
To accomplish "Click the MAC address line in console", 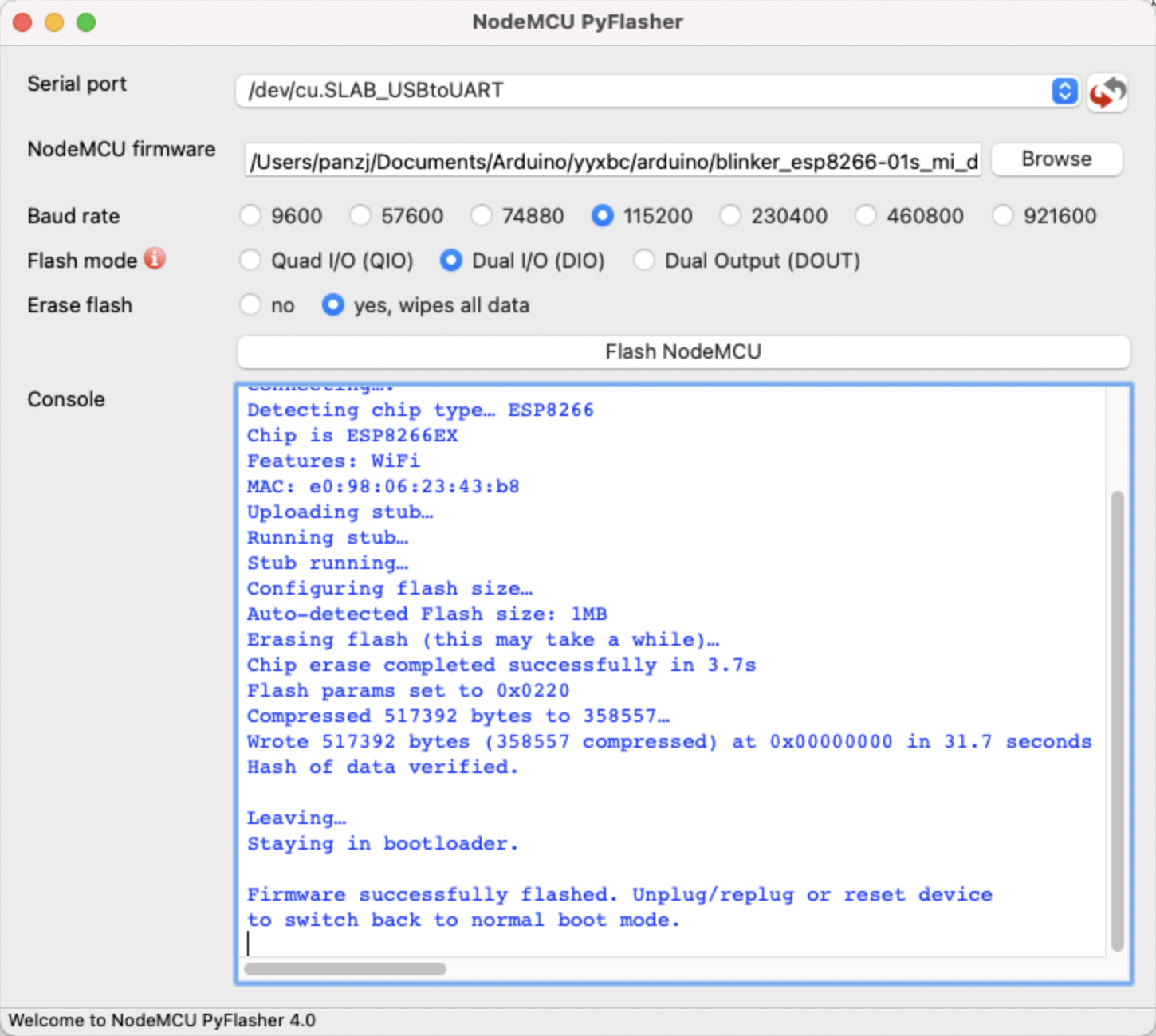I will tap(383, 486).
